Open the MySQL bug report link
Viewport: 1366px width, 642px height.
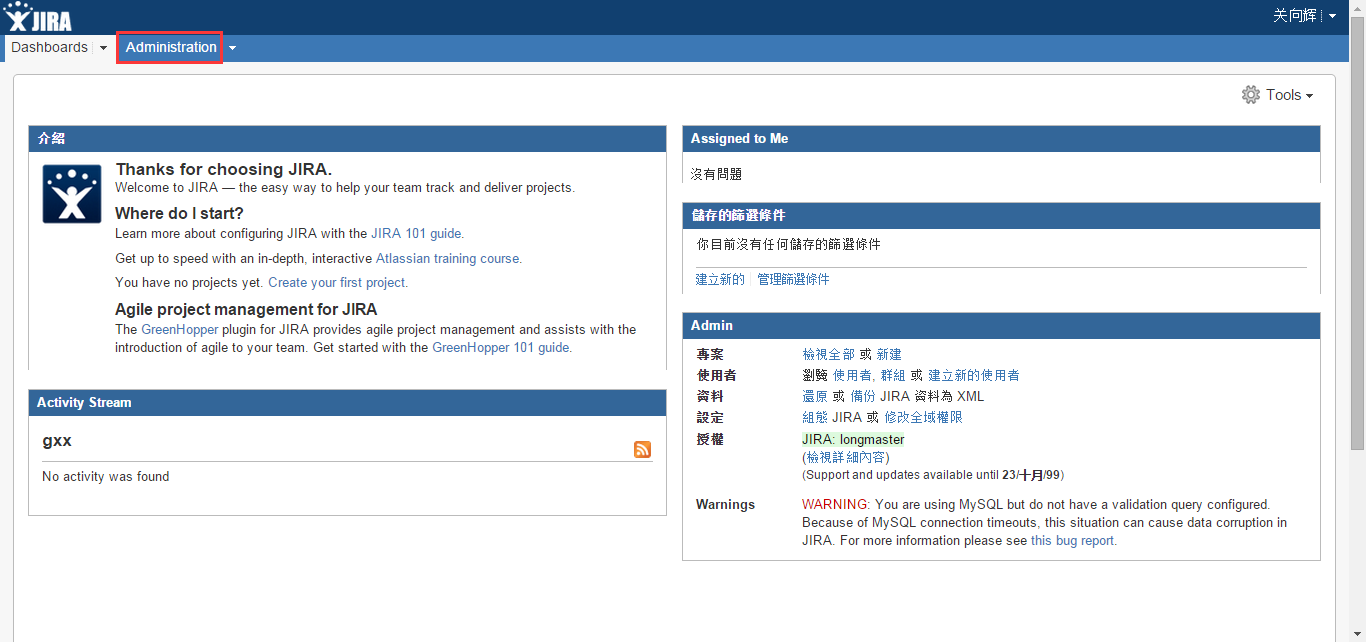1072,541
